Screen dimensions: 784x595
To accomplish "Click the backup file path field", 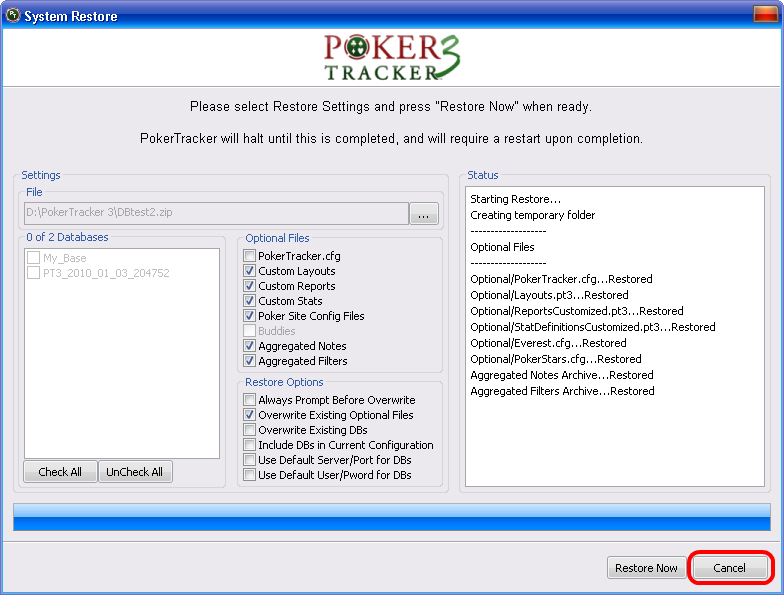I will [216, 213].
